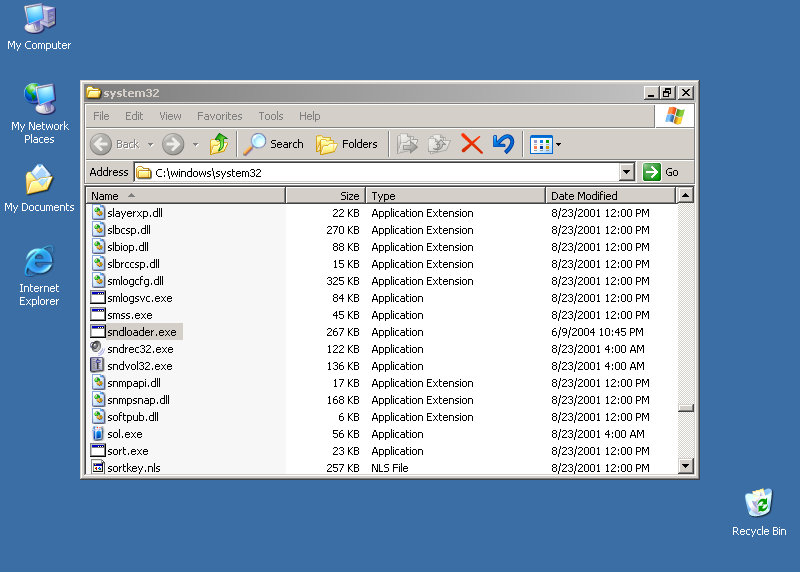
Task: Sort files by the Size column header
Action: (x=325, y=196)
